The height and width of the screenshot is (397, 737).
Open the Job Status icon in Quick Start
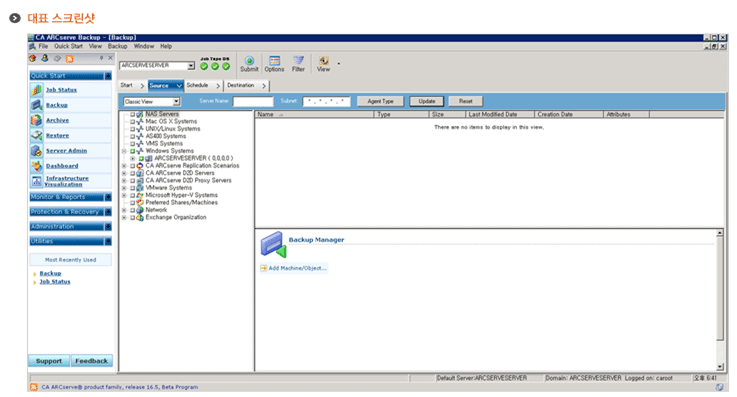click(x=37, y=89)
